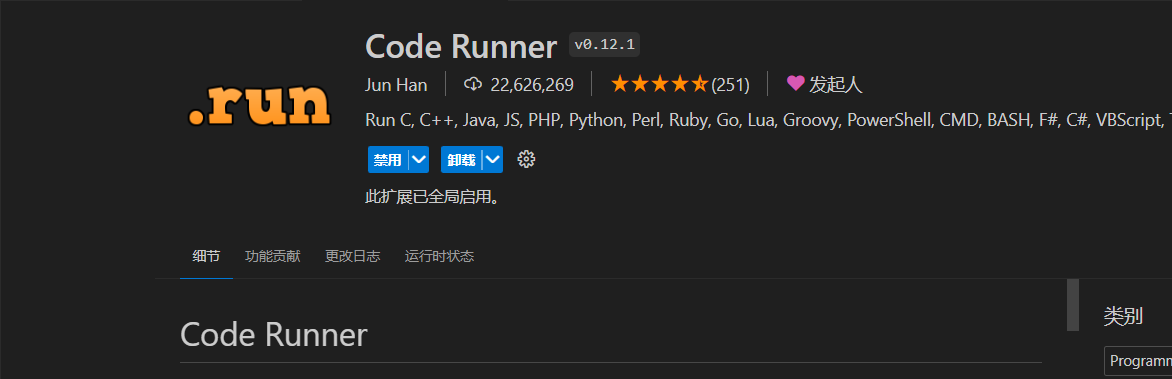Open the extension manage gear icon
The height and width of the screenshot is (379, 1172).
526,159
